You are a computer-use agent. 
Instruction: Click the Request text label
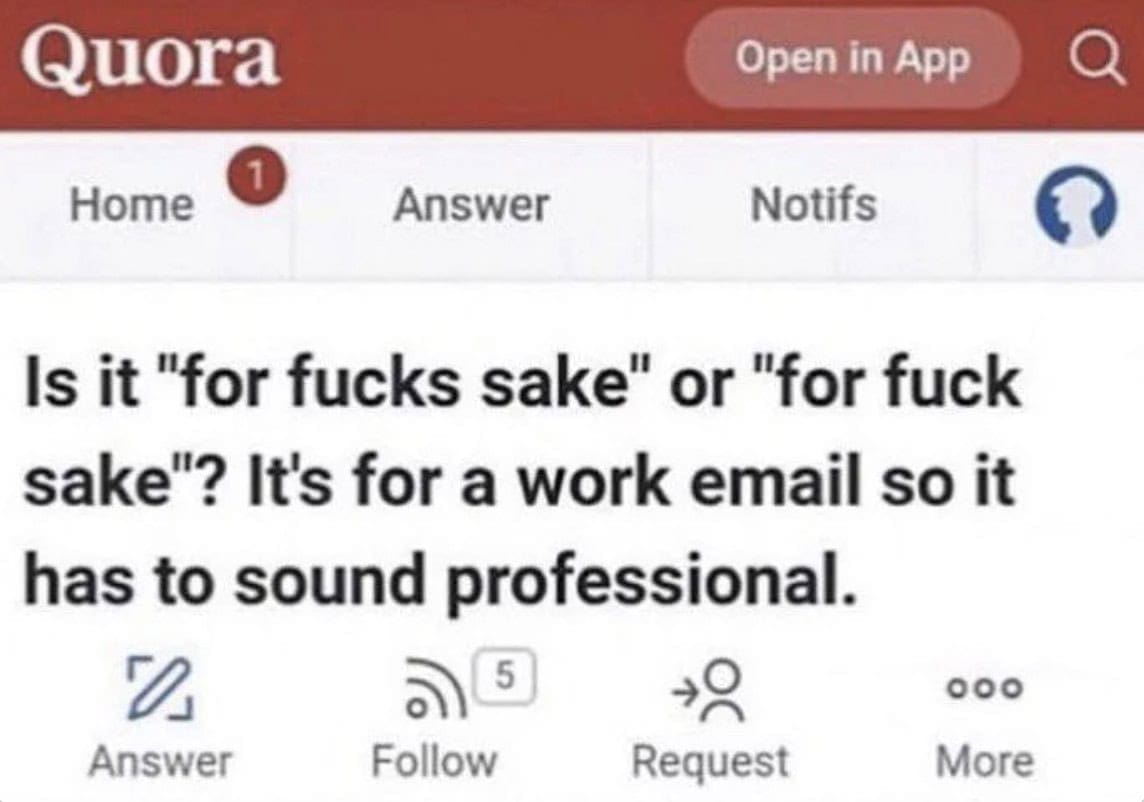tap(710, 762)
